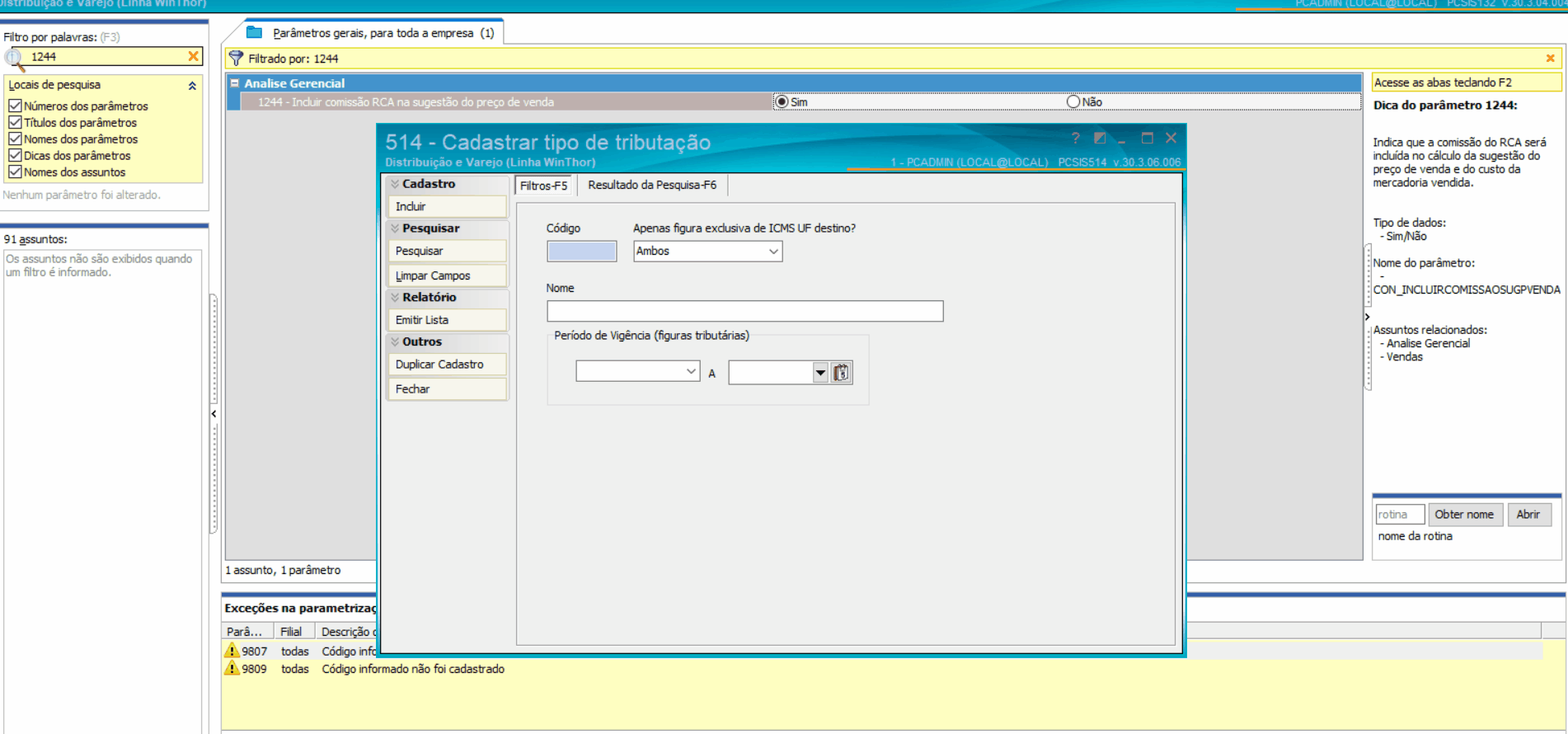Switch to Resultado da Pesquisa-F6 tab
This screenshot has width=1568, height=734.
point(652,185)
